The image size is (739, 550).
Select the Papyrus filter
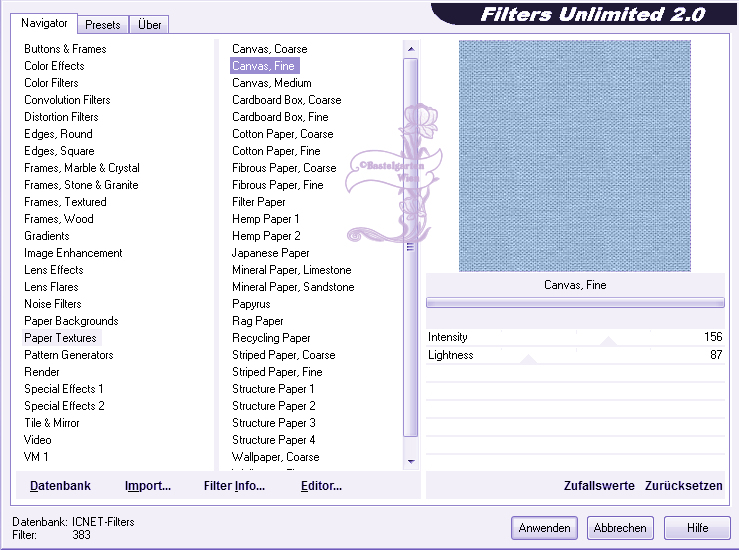point(251,304)
